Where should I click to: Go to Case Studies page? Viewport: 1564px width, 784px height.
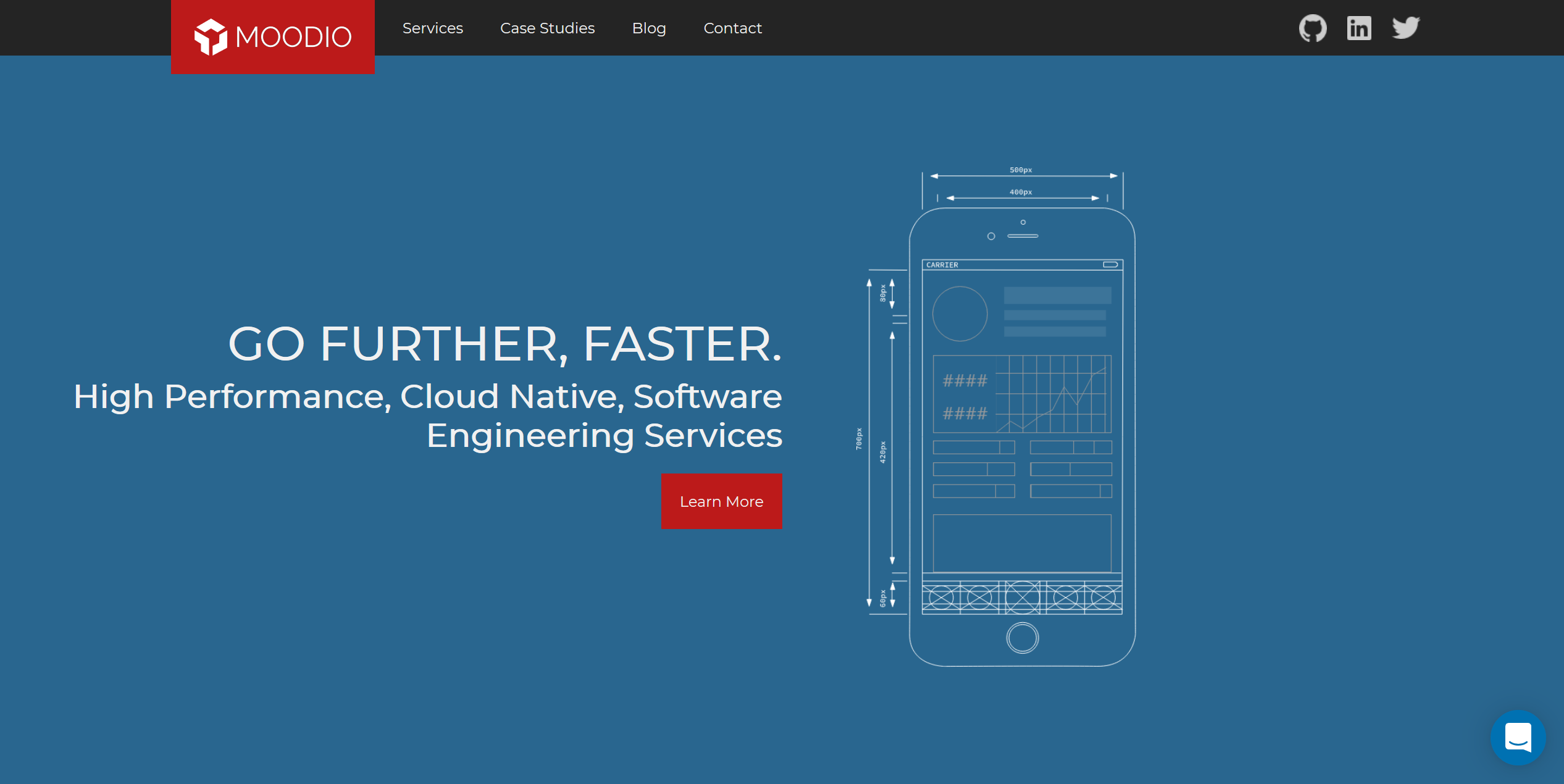click(x=547, y=28)
